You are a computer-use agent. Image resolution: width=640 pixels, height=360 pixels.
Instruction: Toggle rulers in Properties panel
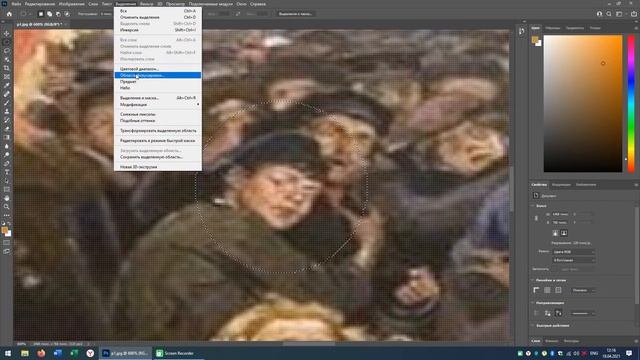(x=536, y=290)
